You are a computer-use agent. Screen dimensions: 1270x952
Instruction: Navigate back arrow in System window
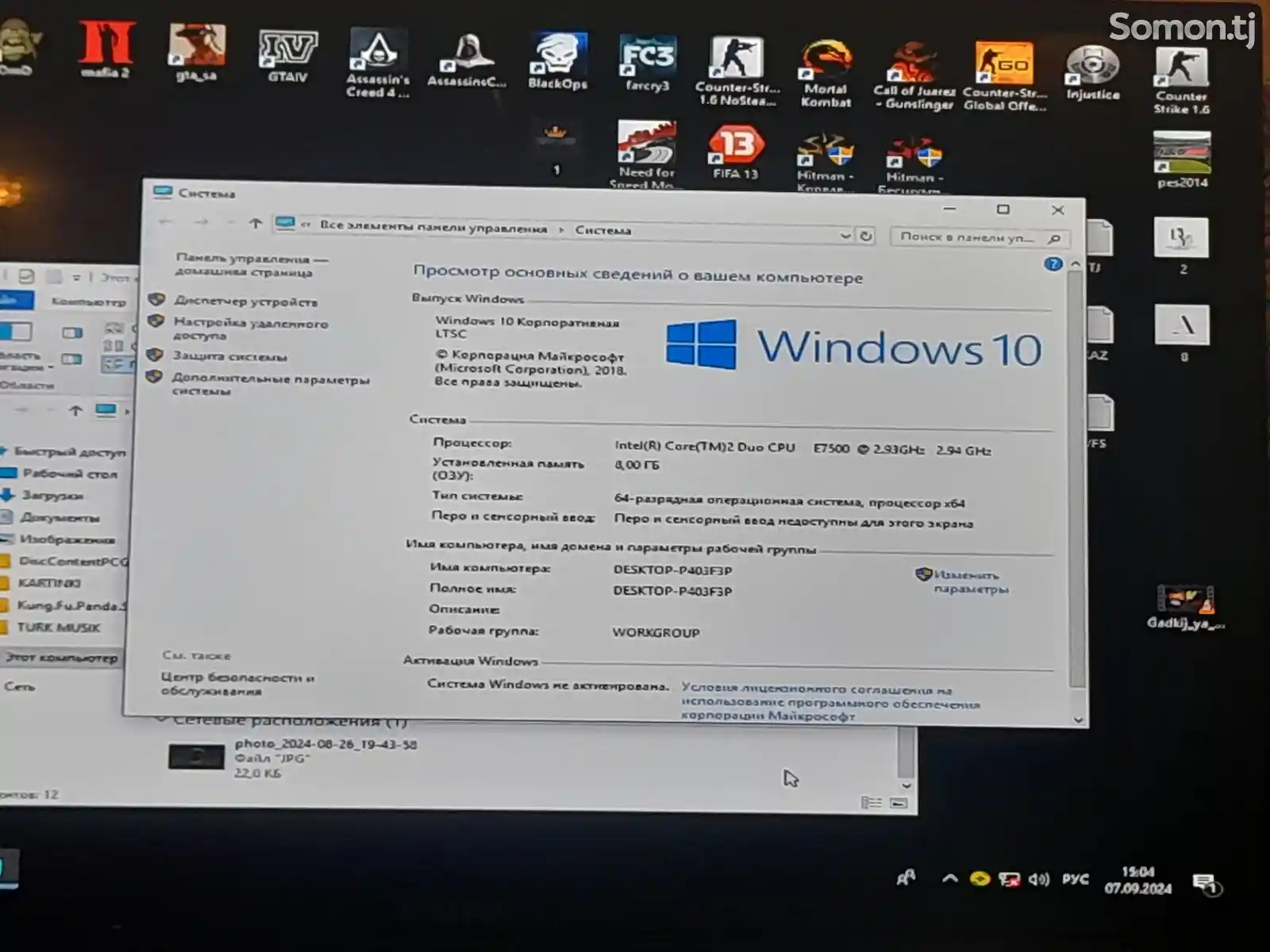(165, 222)
